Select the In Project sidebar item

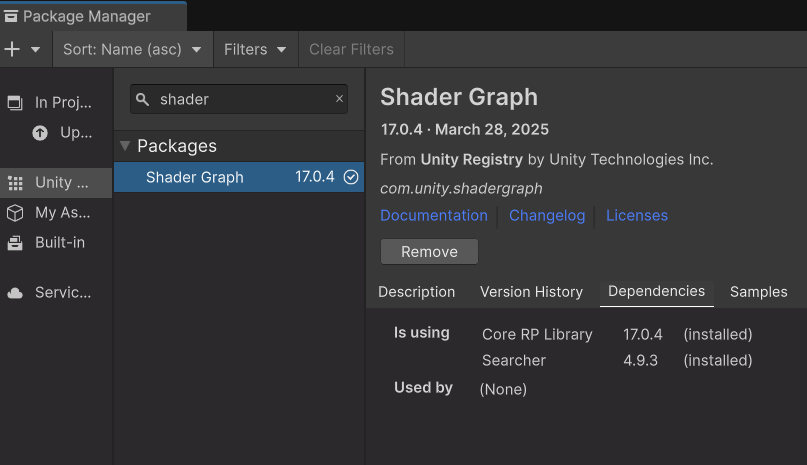[56, 102]
